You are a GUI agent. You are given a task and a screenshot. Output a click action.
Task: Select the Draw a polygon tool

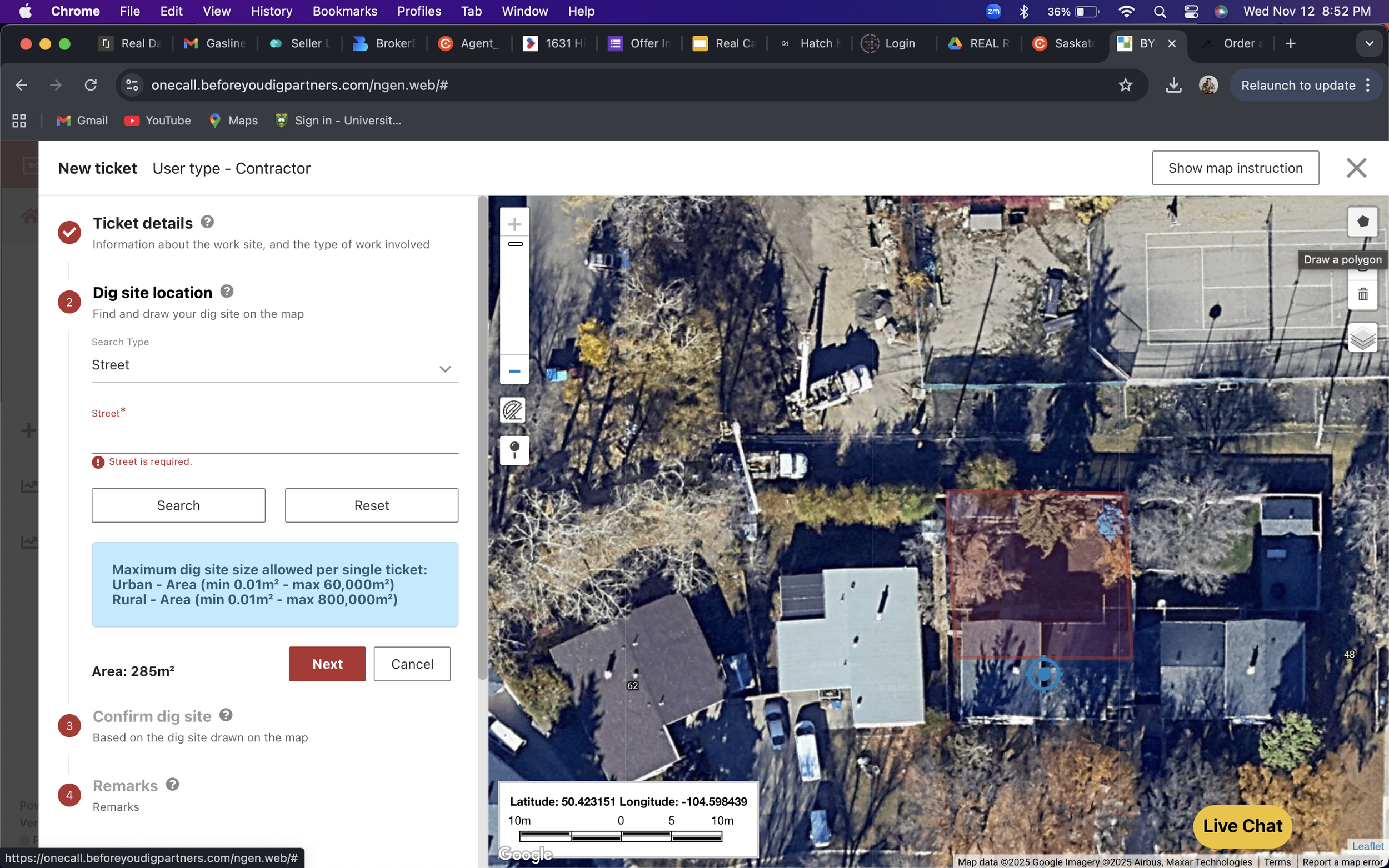tap(1362, 222)
